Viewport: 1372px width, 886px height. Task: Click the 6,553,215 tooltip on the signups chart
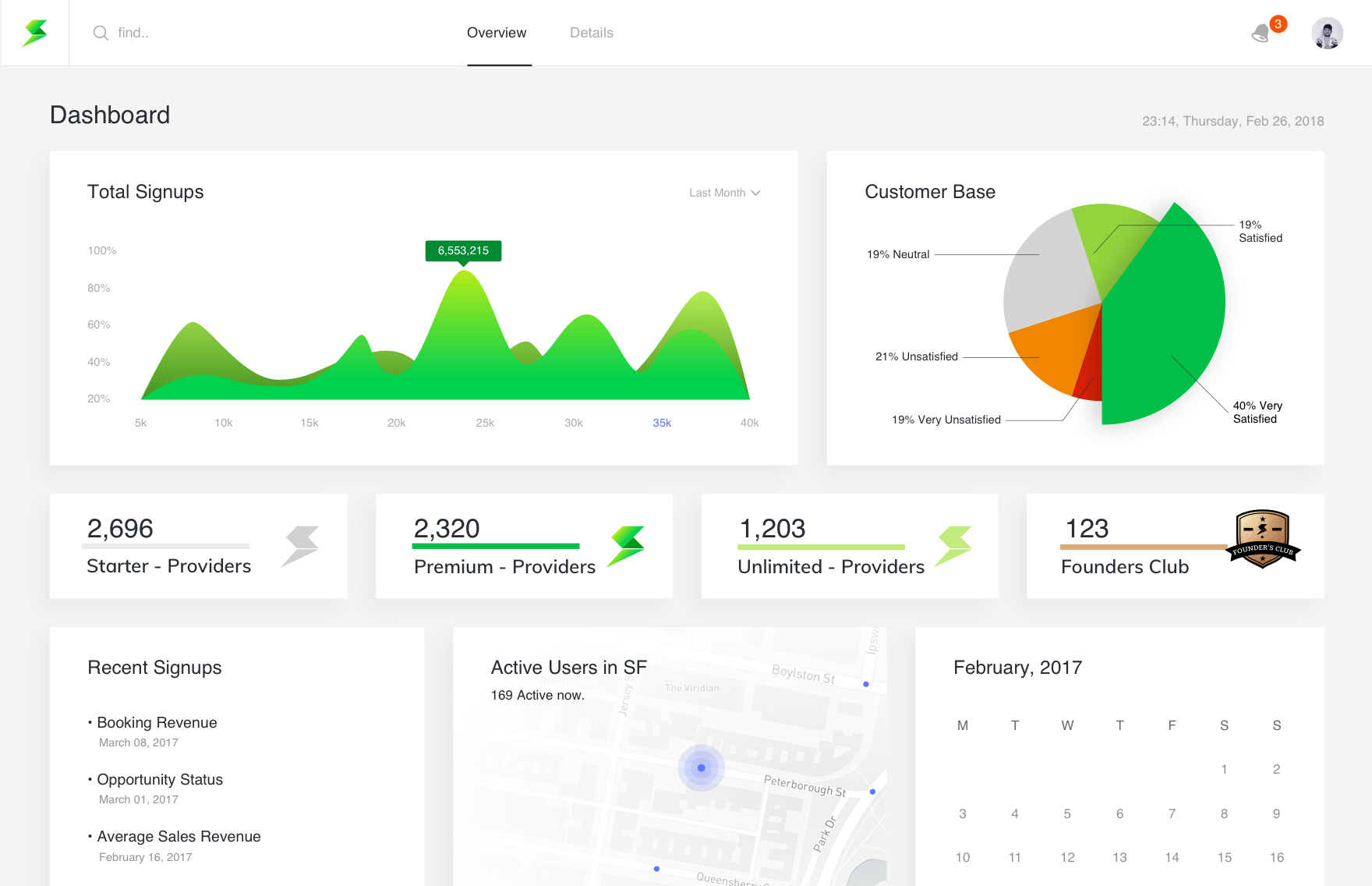pyautogui.click(x=464, y=250)
